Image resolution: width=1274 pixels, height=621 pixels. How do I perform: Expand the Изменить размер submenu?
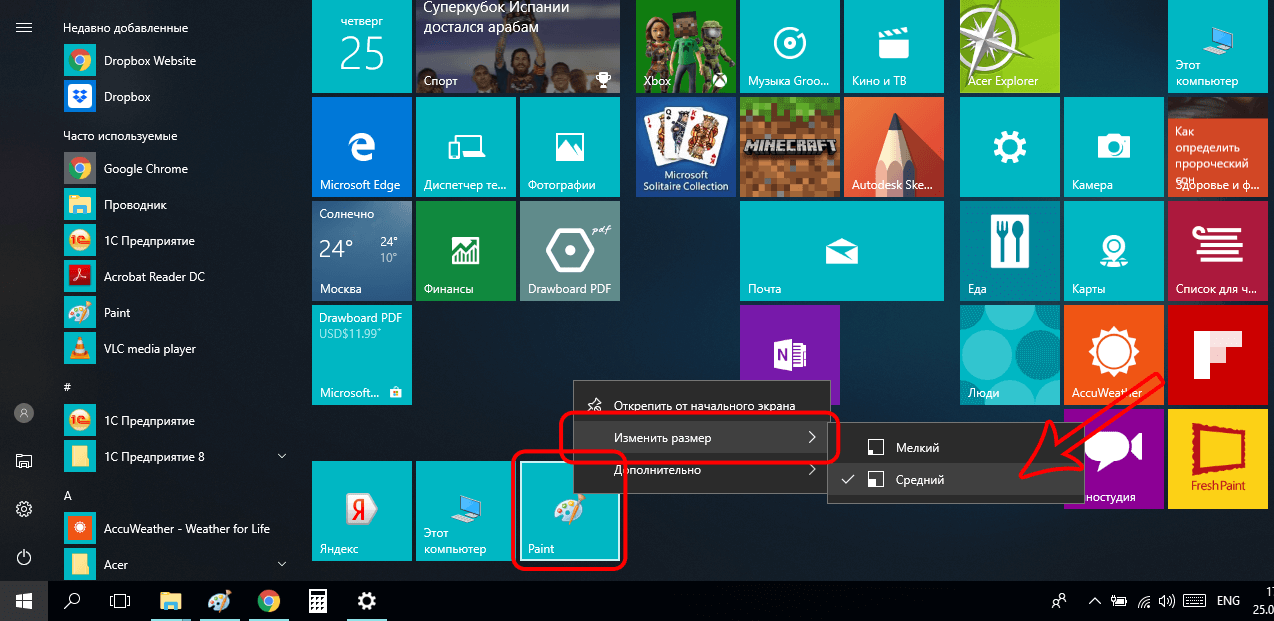point(700,438)
